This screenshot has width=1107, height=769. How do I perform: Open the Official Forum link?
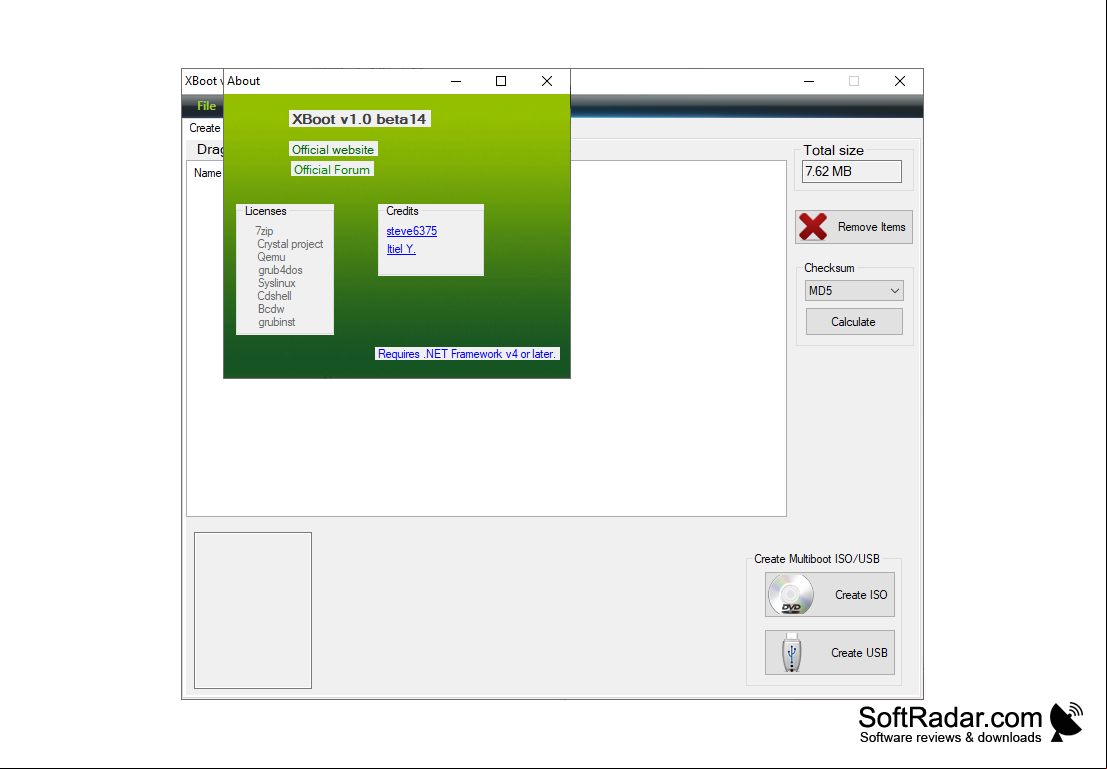click(x=332, y=169)
